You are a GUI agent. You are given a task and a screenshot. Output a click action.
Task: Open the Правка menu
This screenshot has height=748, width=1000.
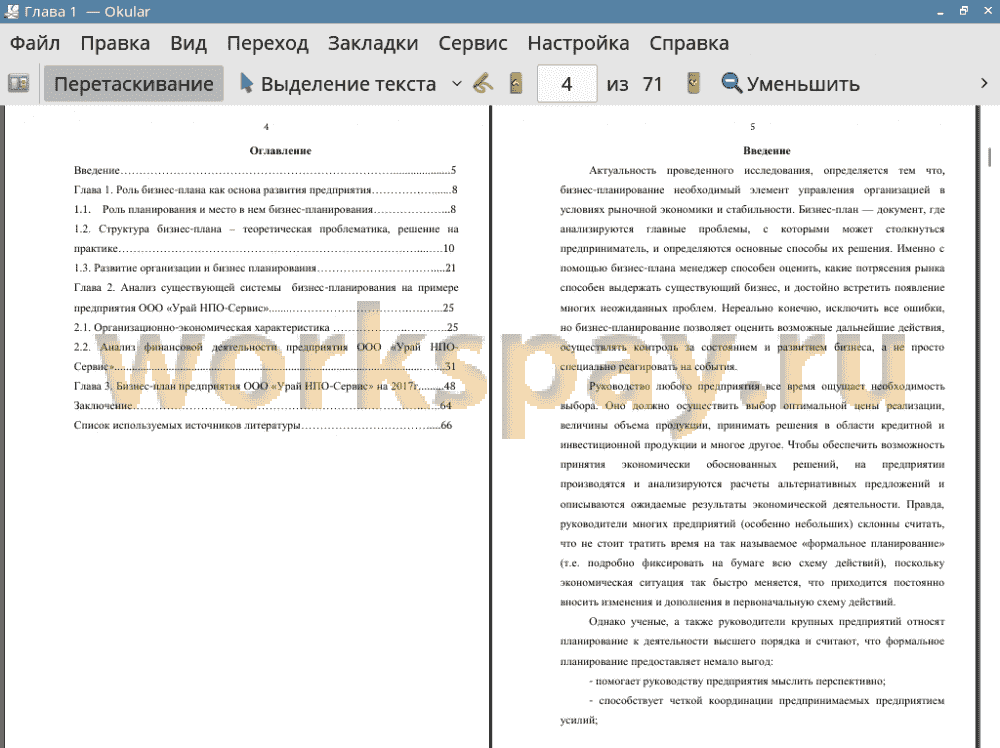(x=115, y=43)
